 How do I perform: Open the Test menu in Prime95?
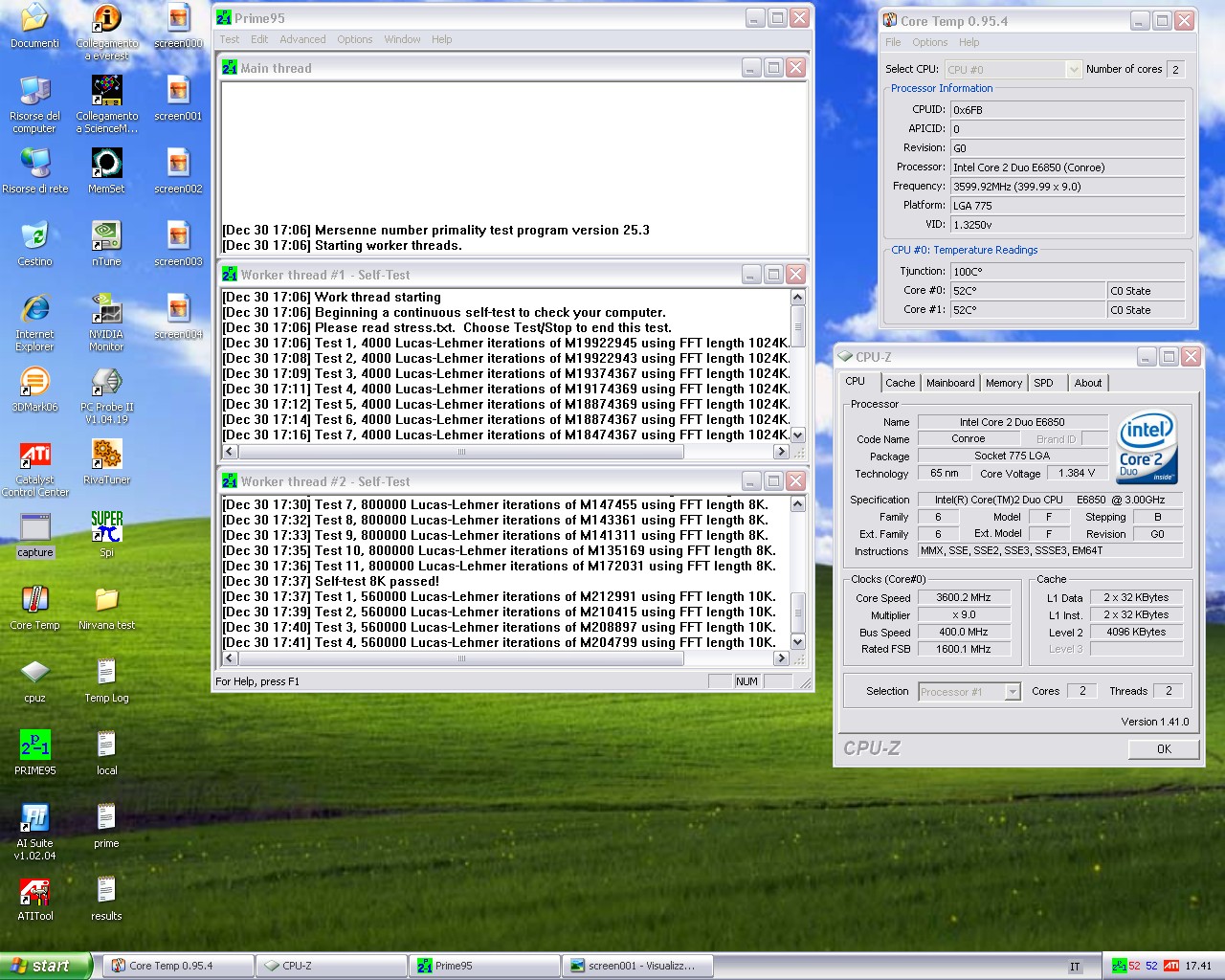click(230, 39)
